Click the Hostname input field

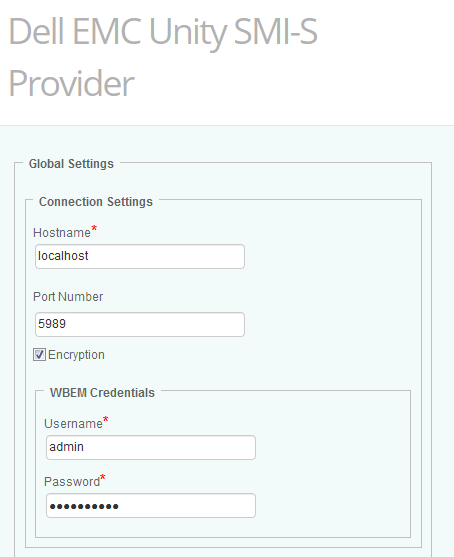point(140,256)
